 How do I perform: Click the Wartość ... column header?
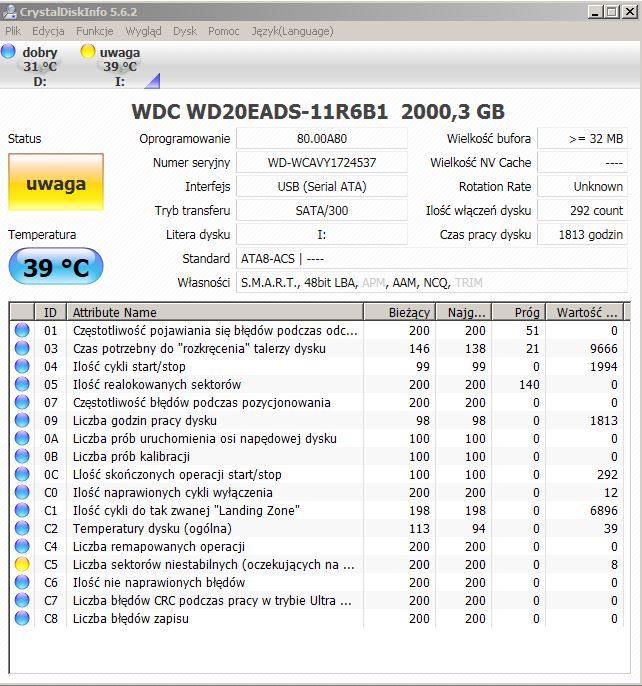tap(585, 312)
